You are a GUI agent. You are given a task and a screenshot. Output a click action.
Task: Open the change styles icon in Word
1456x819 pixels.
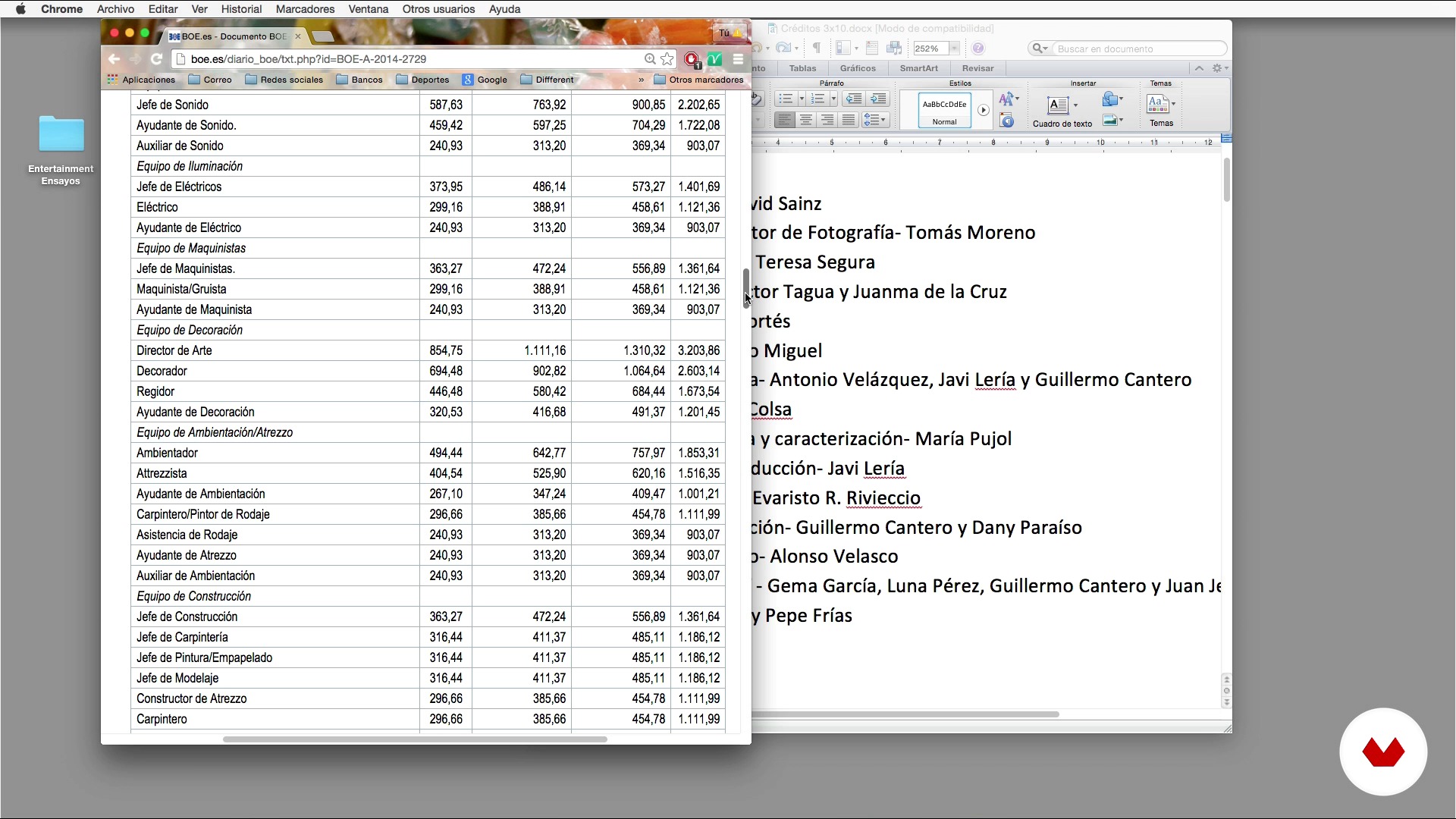(1009, 99)
